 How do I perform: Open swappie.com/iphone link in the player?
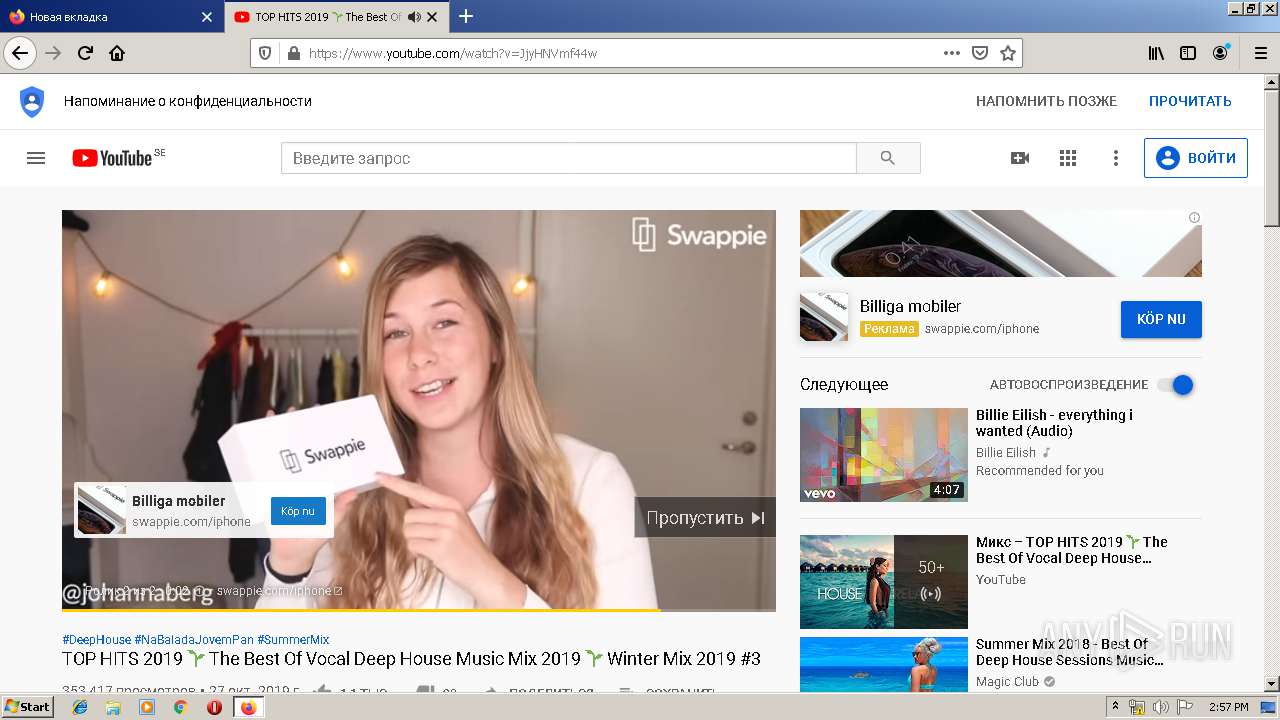[279, 591]
